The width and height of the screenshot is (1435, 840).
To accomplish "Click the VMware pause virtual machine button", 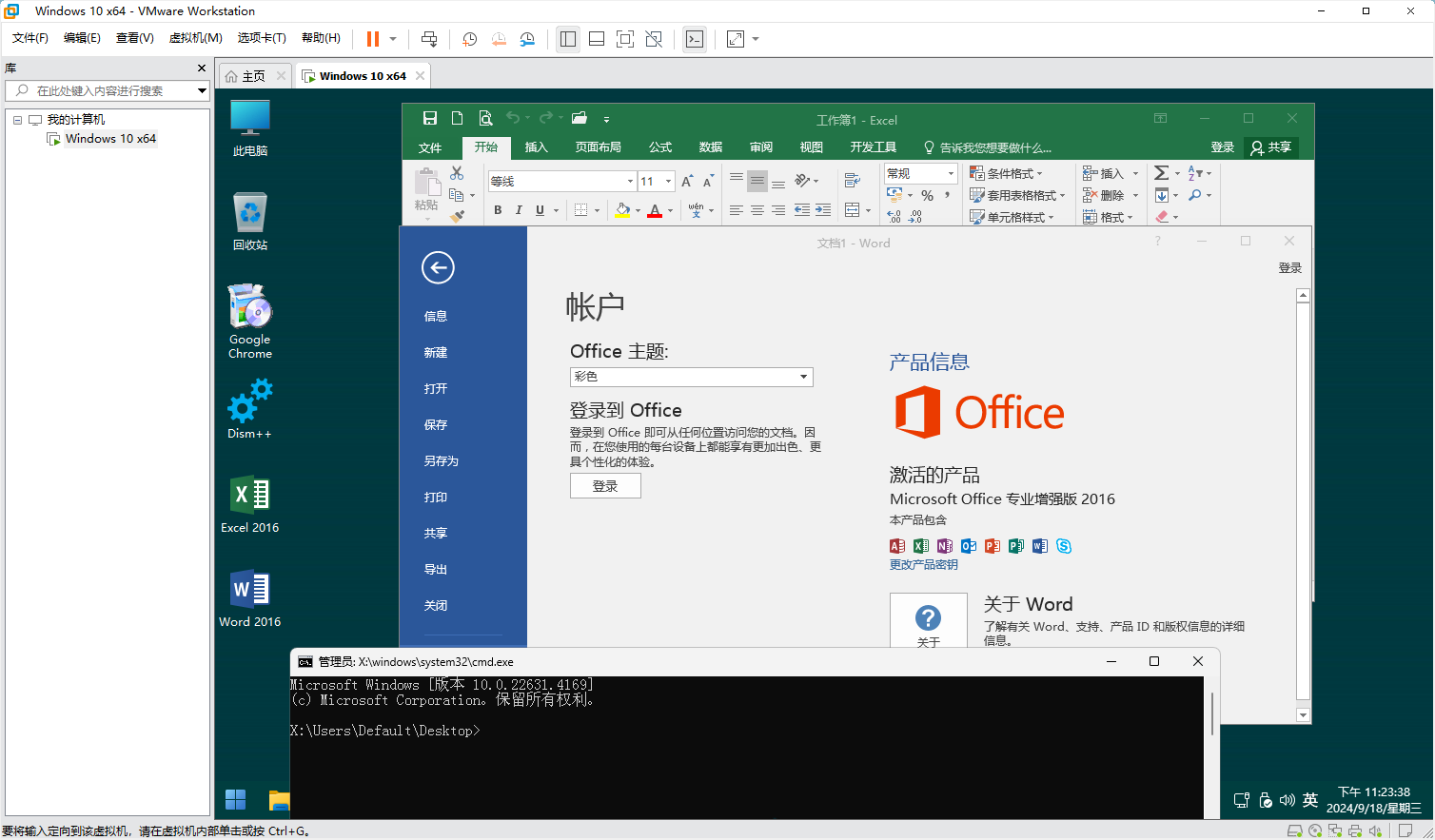I will point(373,39).
